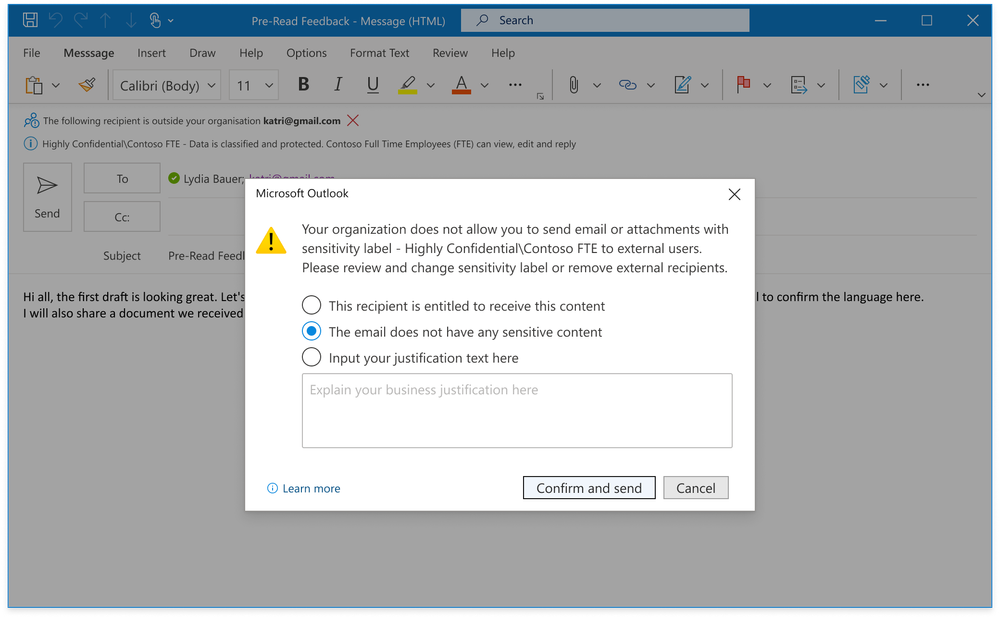Open the Learn more link
999x618 pixels.
(x=311, y=488)
